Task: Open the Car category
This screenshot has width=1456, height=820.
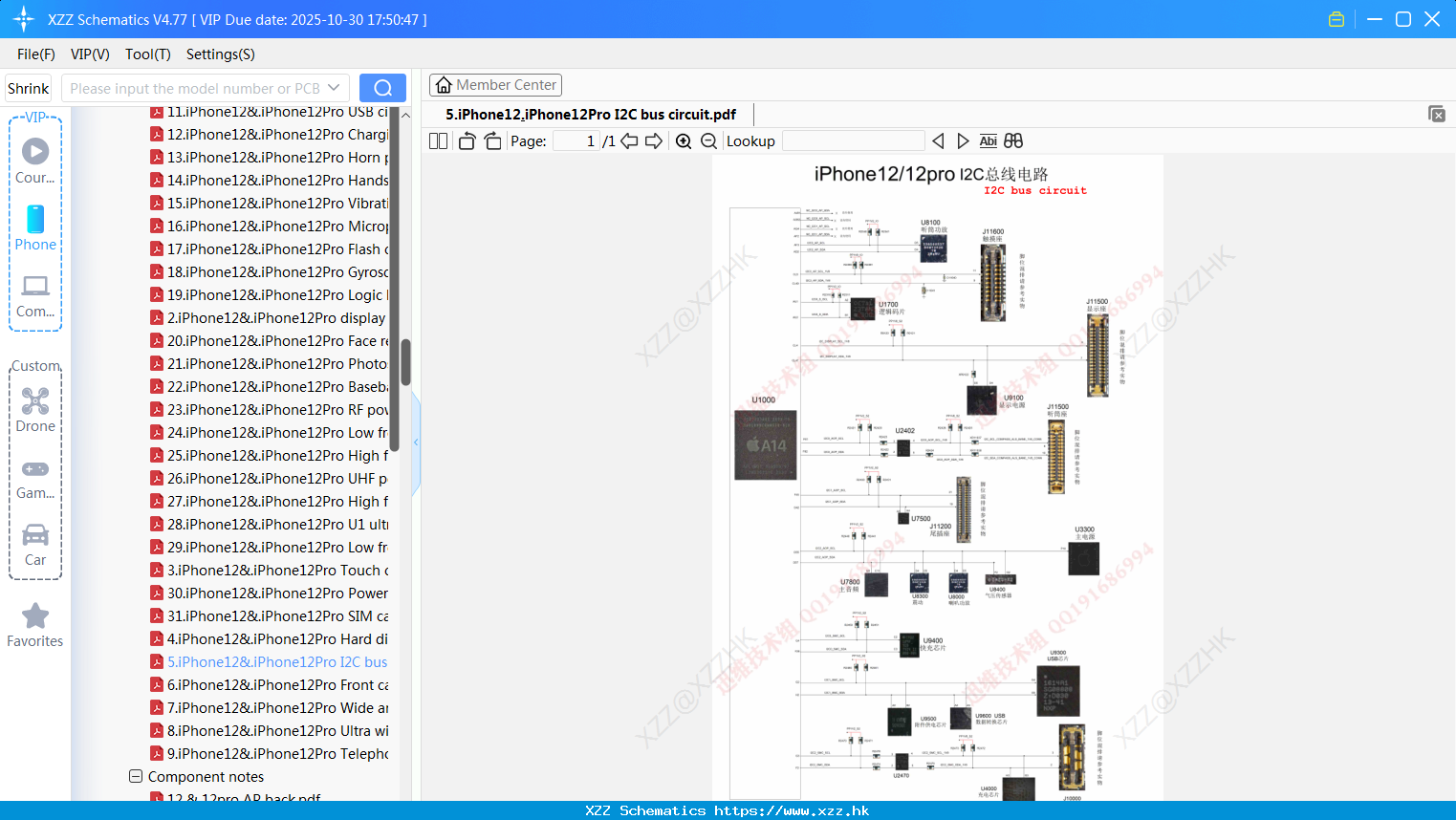Action: click(35, 545)
